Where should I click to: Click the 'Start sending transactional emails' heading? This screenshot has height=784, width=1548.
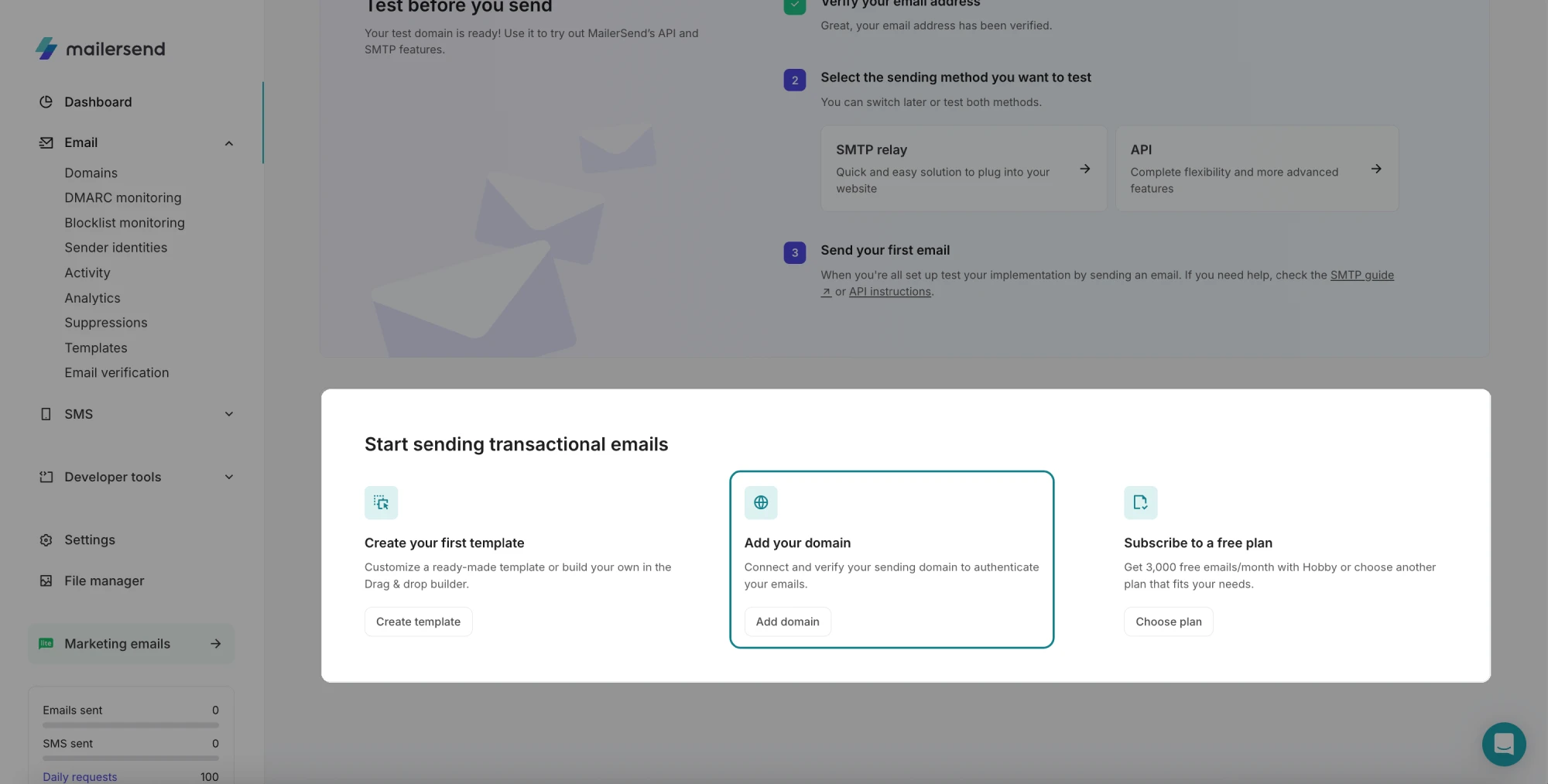[x=516, y=444]
